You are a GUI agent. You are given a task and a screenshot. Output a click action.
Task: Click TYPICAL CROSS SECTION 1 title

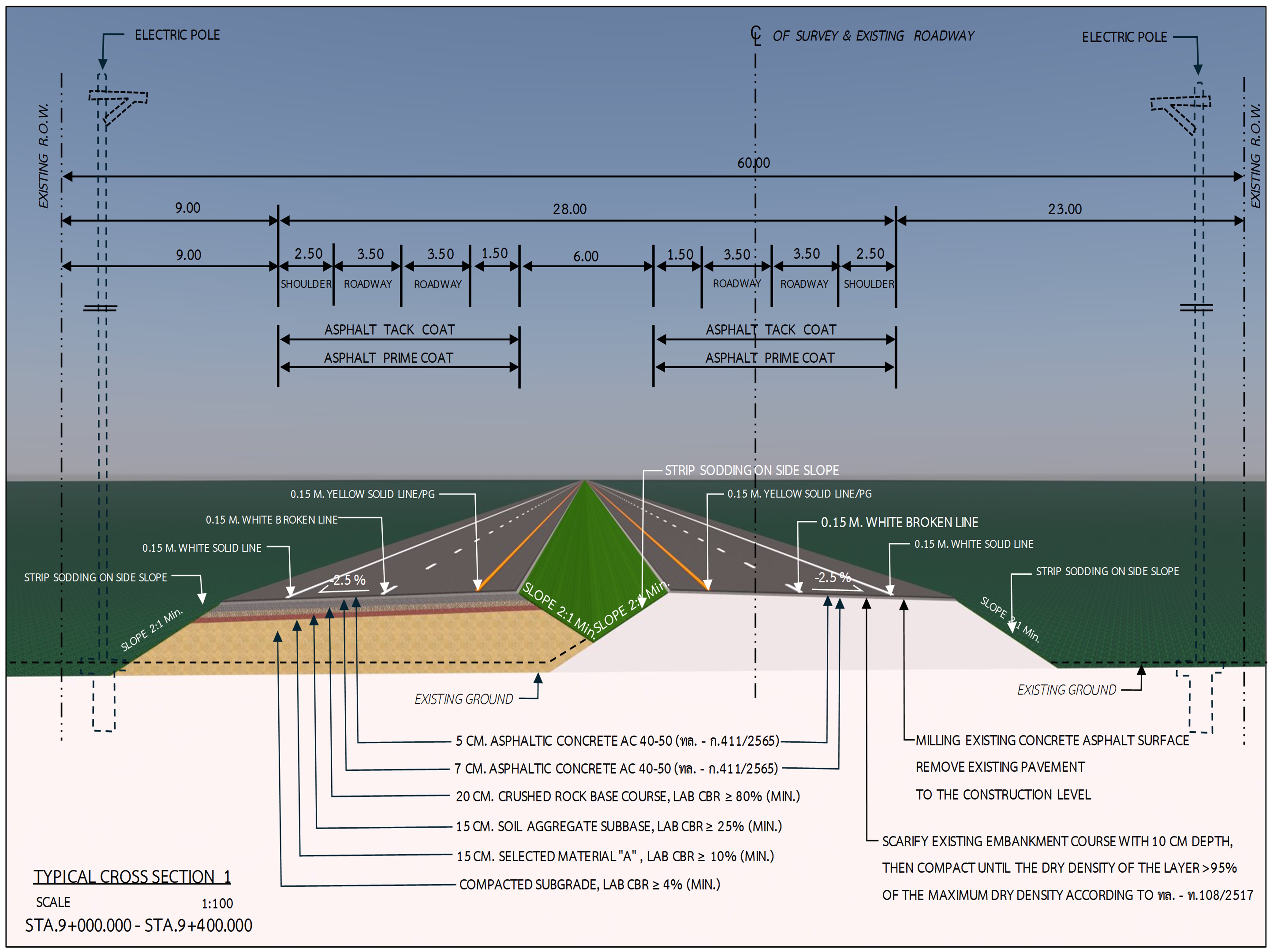pyautogui.click(x=132, y=877)
